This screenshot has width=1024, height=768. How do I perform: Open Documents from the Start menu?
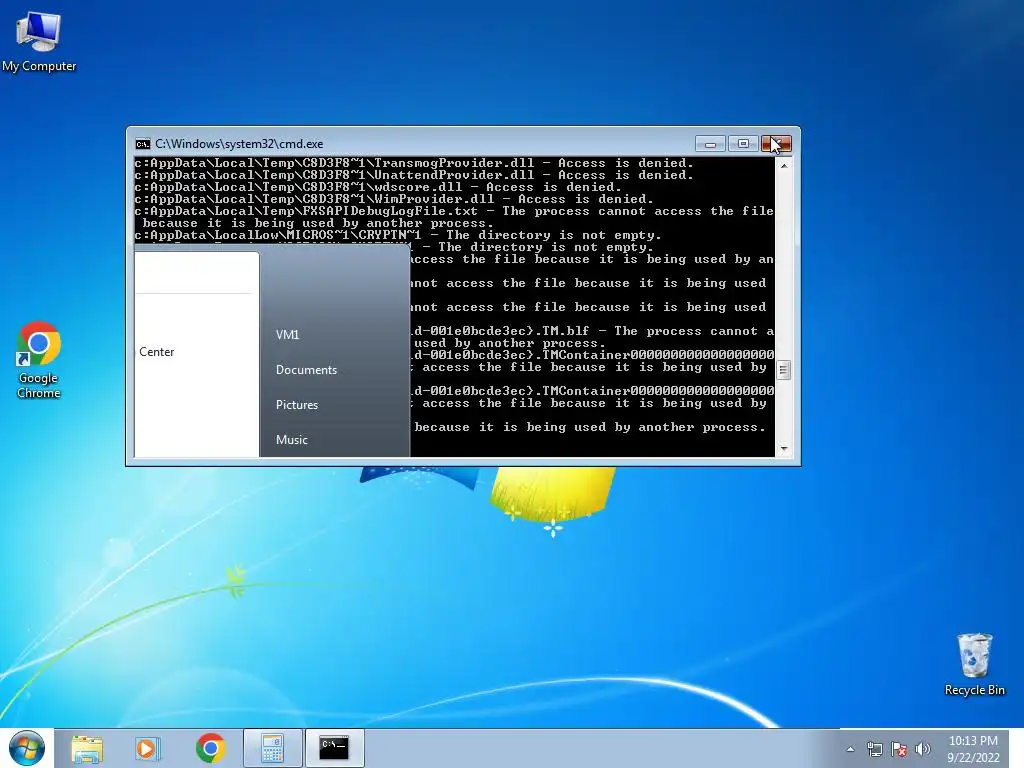pyautogui.click(x=306, y=370)
